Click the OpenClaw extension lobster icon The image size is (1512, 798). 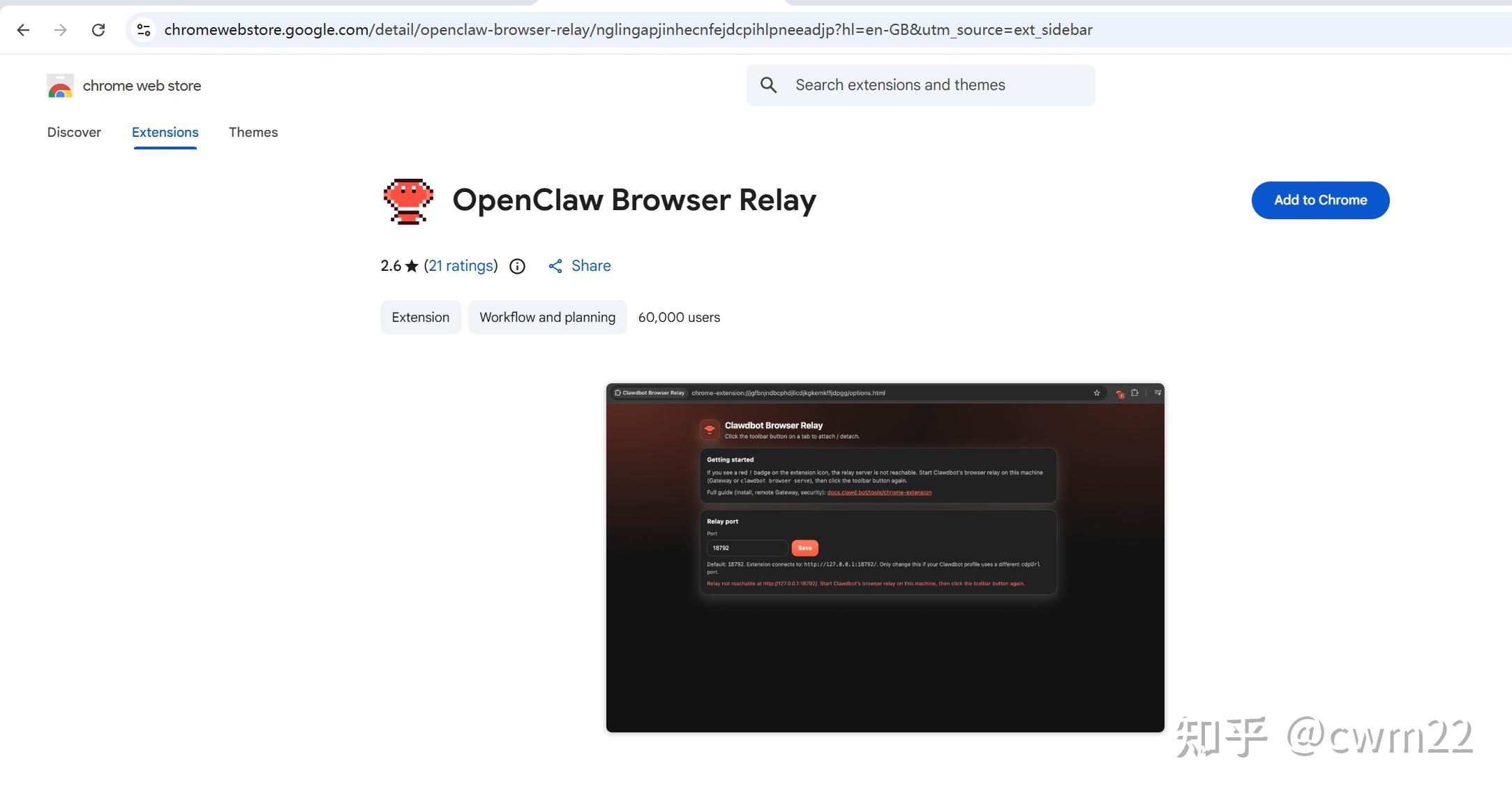[x=408, y=201]
